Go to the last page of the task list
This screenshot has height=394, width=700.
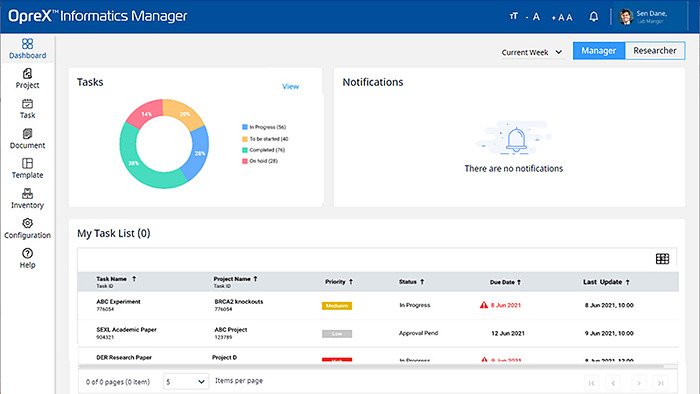[x=660, y=383]
